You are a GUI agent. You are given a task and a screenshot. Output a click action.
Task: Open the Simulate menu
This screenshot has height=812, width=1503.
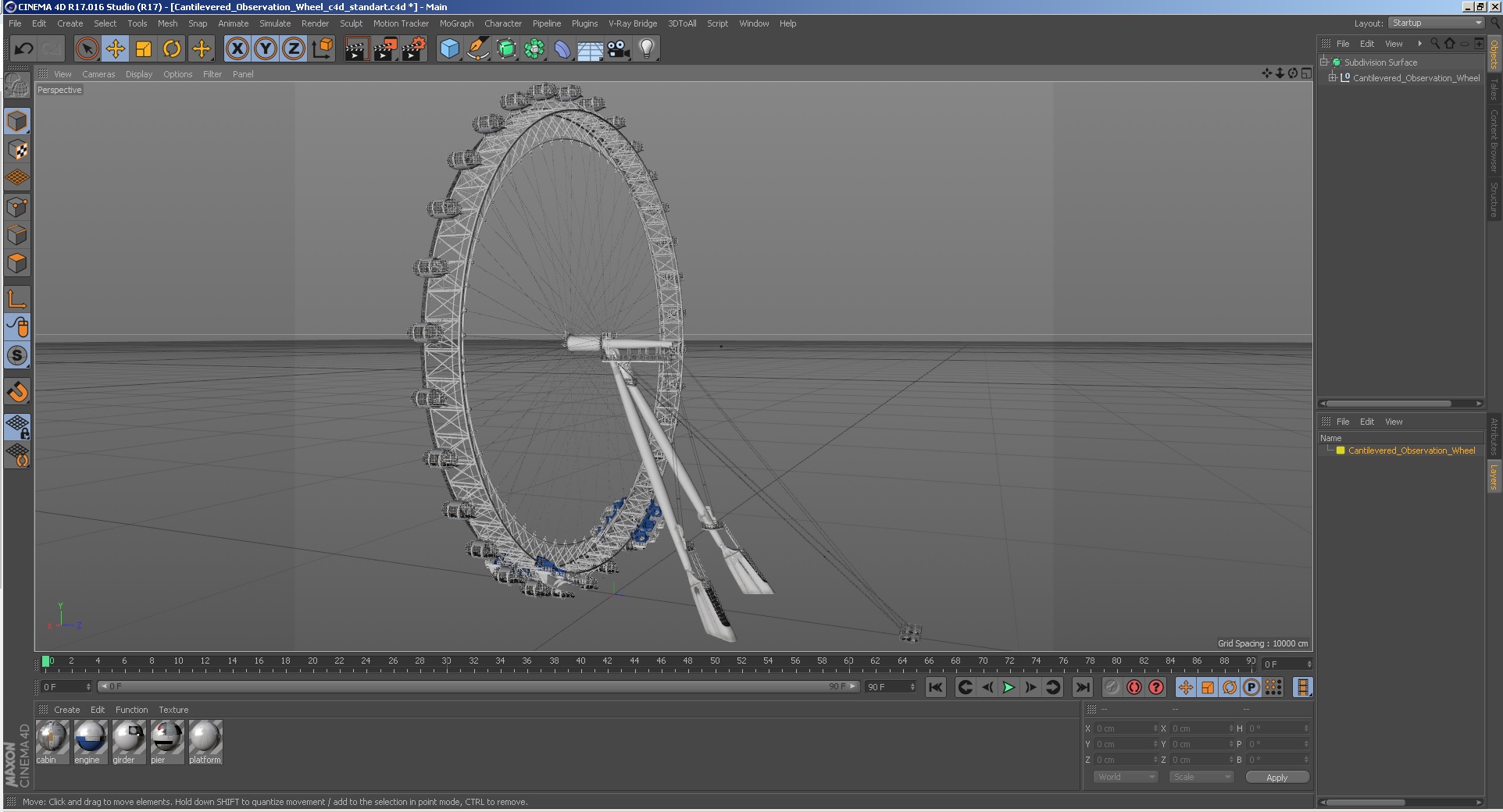(275, 23)
